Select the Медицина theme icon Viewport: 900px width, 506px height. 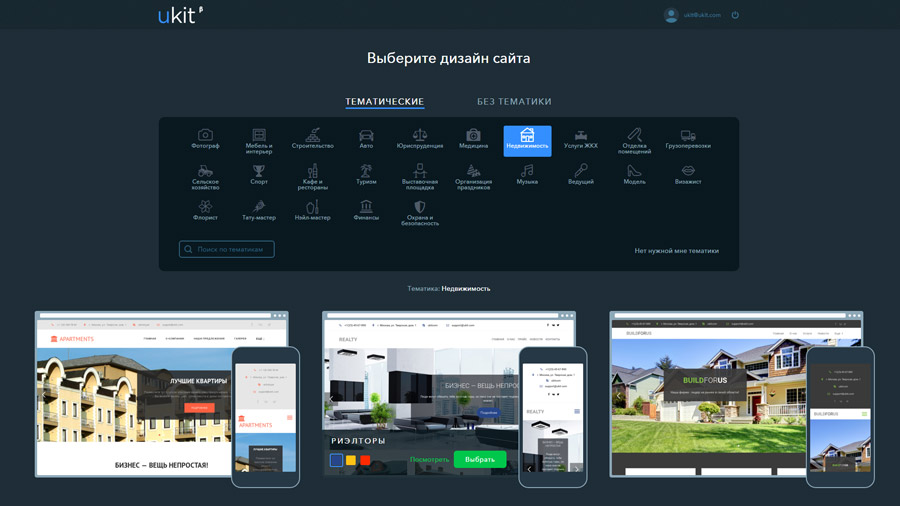474,135
